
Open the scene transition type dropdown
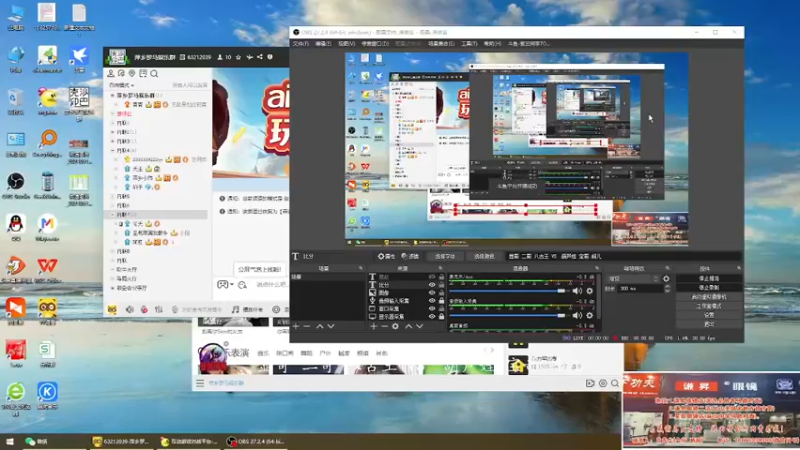click(x=633, y=279)
